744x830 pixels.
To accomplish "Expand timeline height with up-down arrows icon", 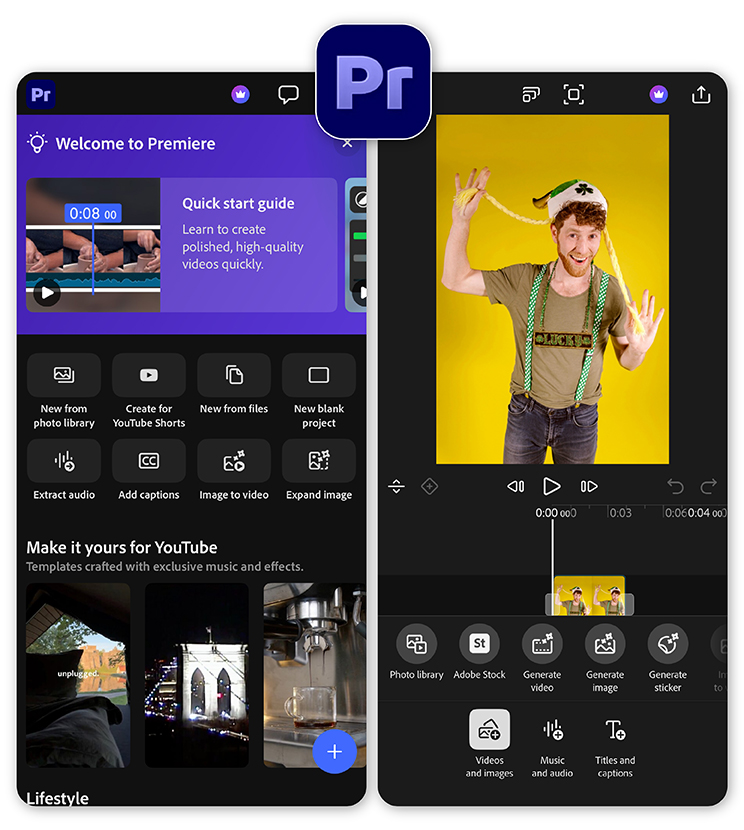I will pos(396,486).
